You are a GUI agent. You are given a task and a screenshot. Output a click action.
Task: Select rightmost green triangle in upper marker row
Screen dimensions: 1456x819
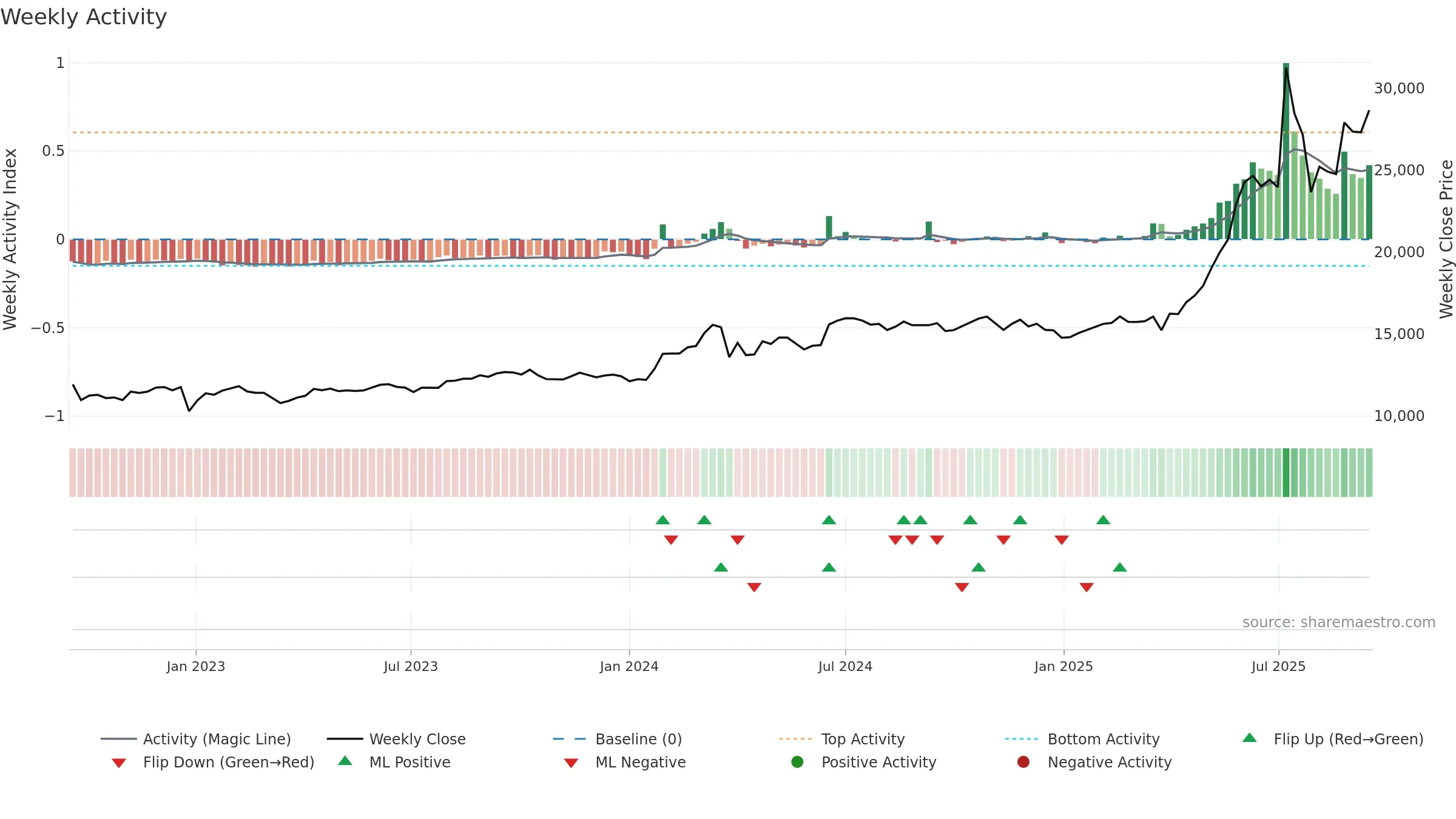(x=1104, y=520)
